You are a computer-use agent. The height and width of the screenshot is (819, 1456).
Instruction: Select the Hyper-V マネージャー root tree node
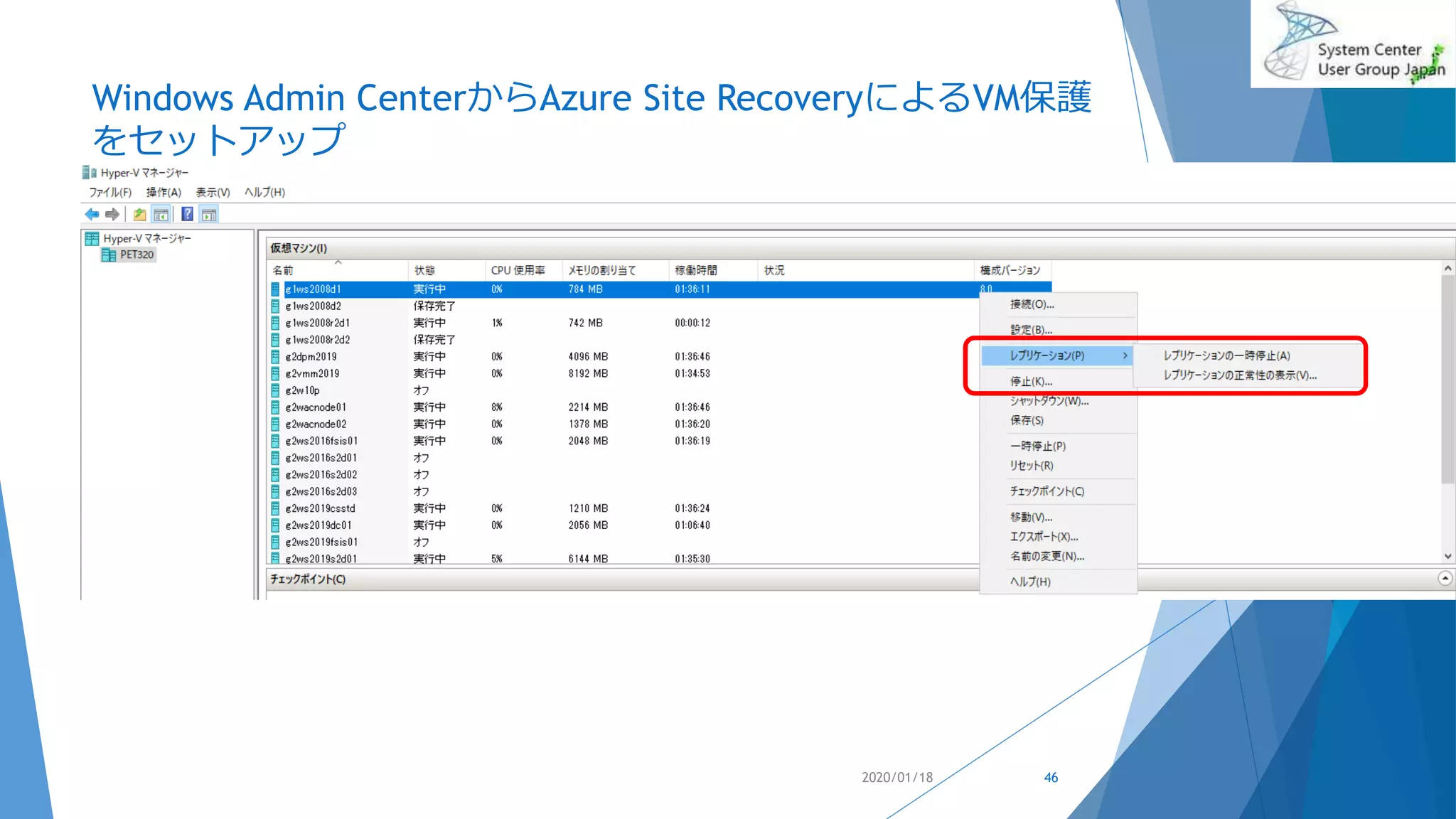[x=146, y=238]
